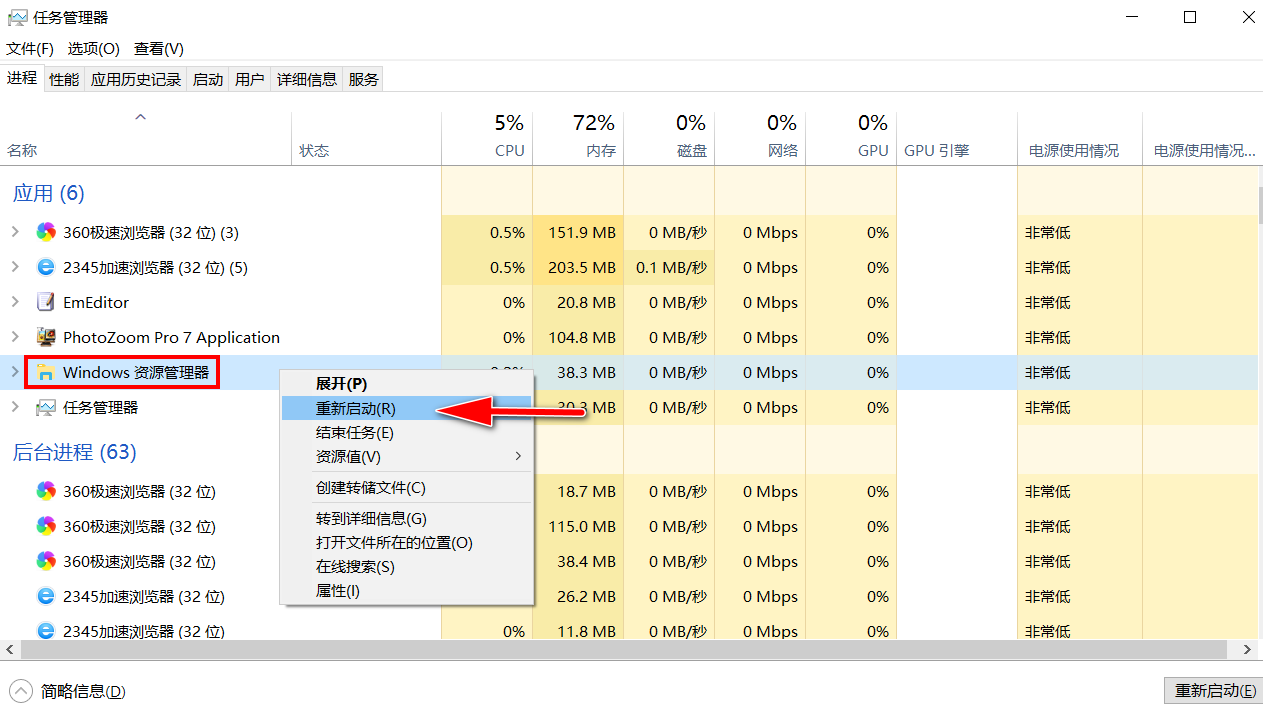Sort by the 名称 column header

click(146, 139)
